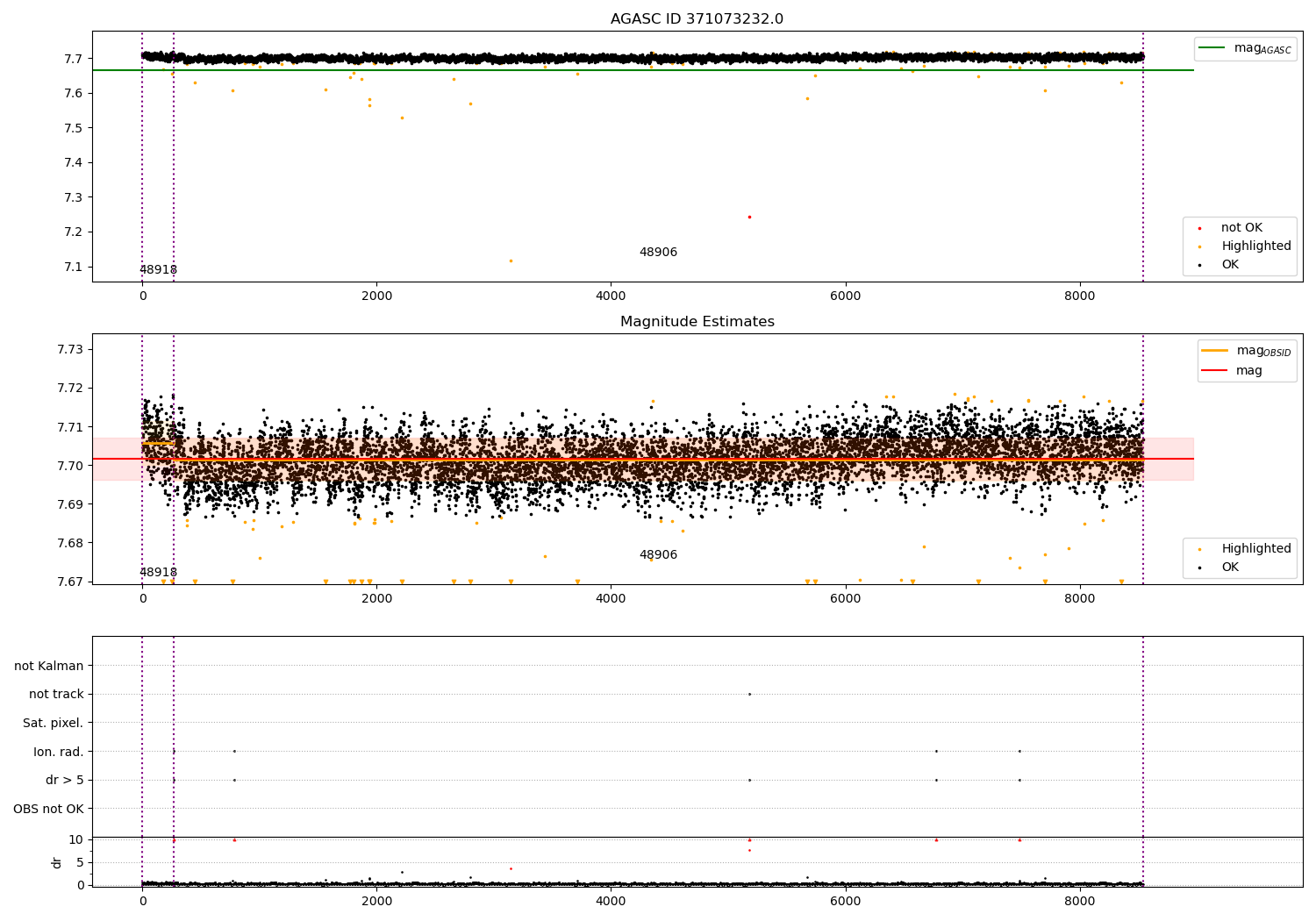Click the 7.70 y-axis tick label
The image size is (1316, 921).
(x=70, y=466)
